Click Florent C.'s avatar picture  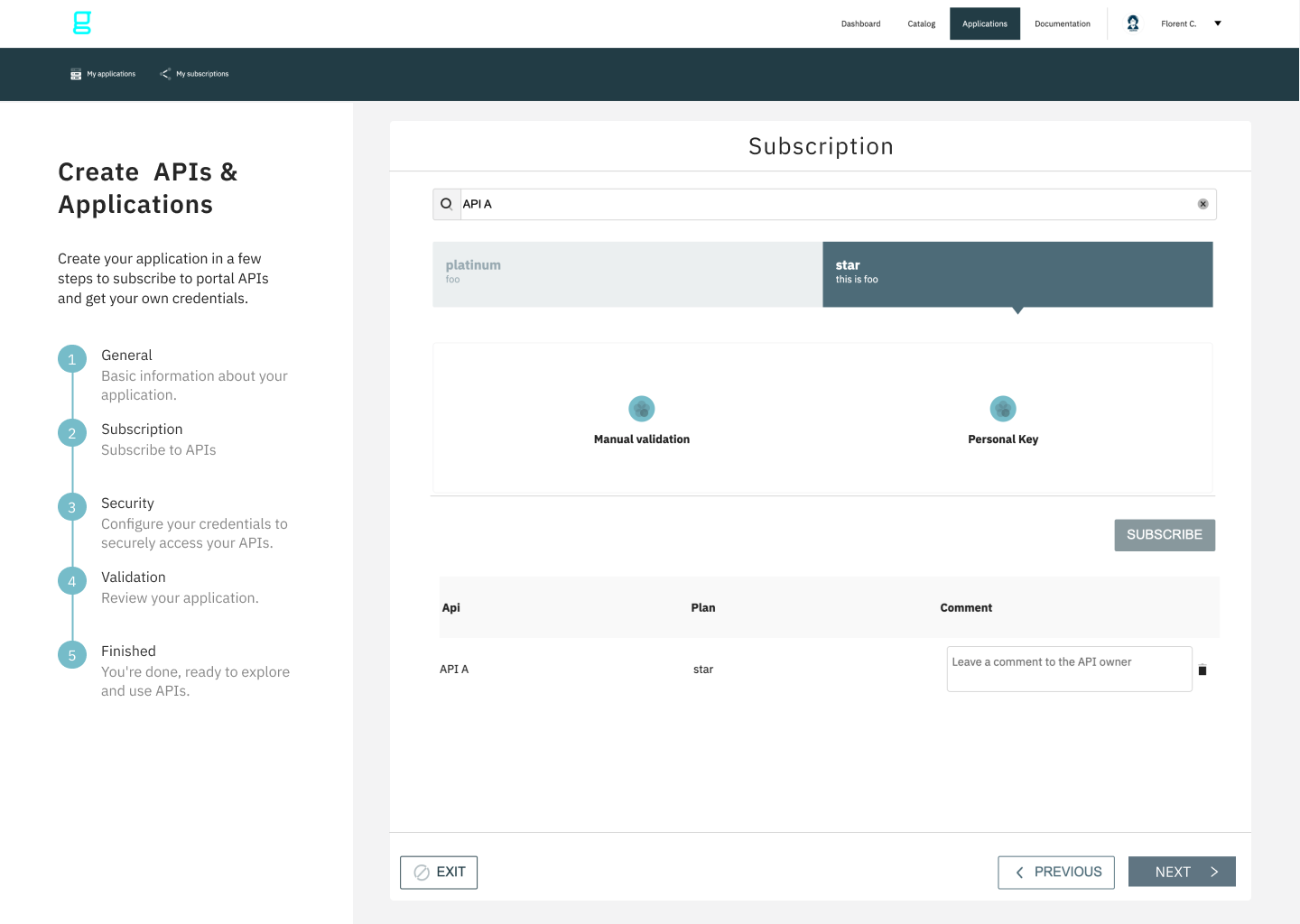click(1132, 23)
